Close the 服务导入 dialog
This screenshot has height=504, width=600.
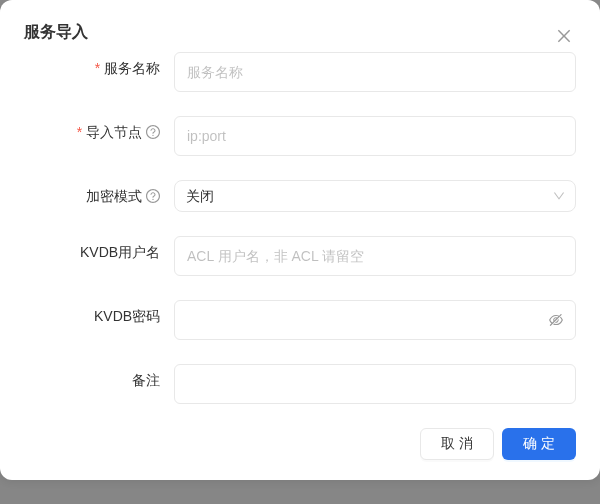pyautogui.click(x=564, y=36)
